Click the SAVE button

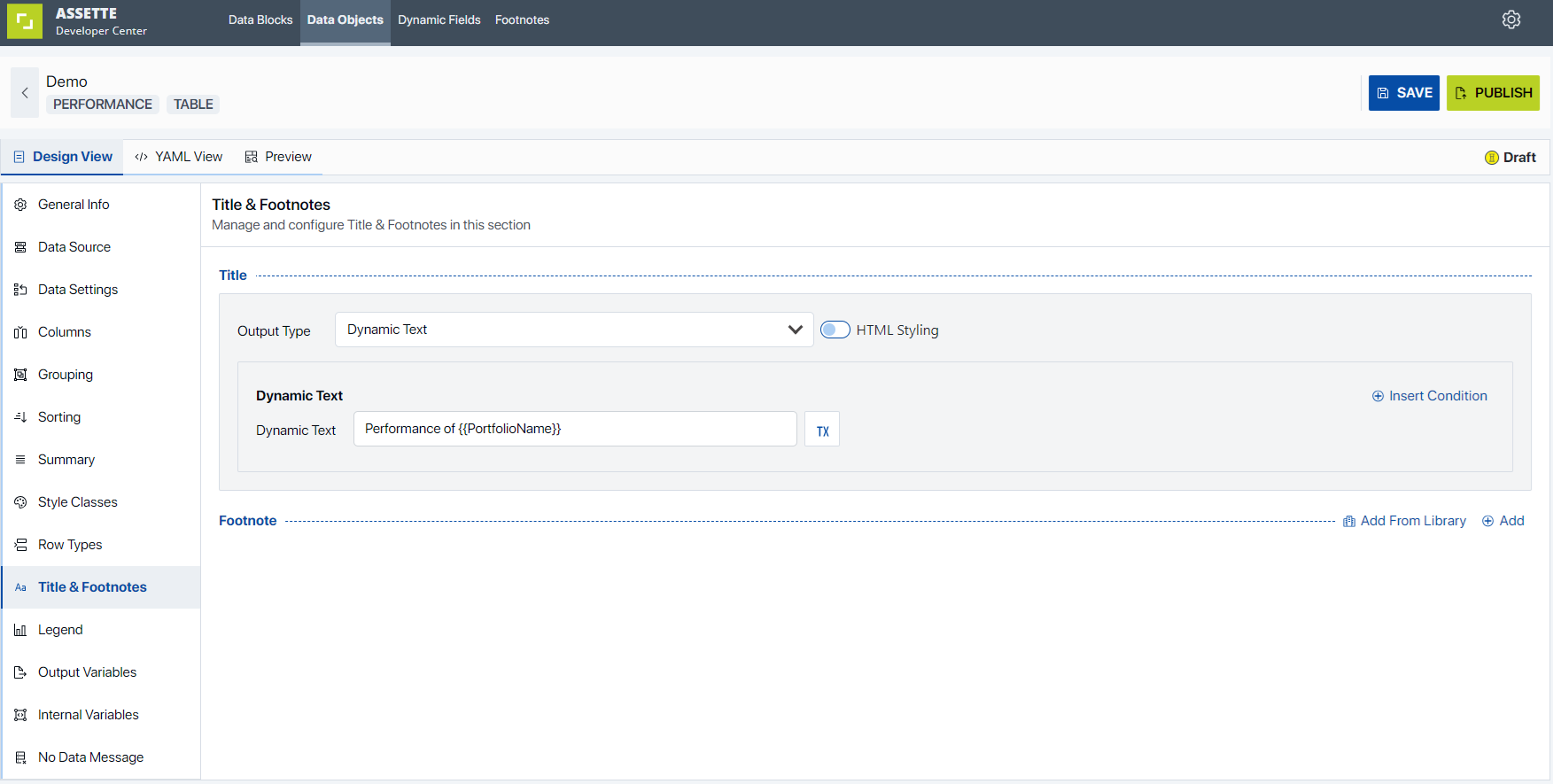1404,93
